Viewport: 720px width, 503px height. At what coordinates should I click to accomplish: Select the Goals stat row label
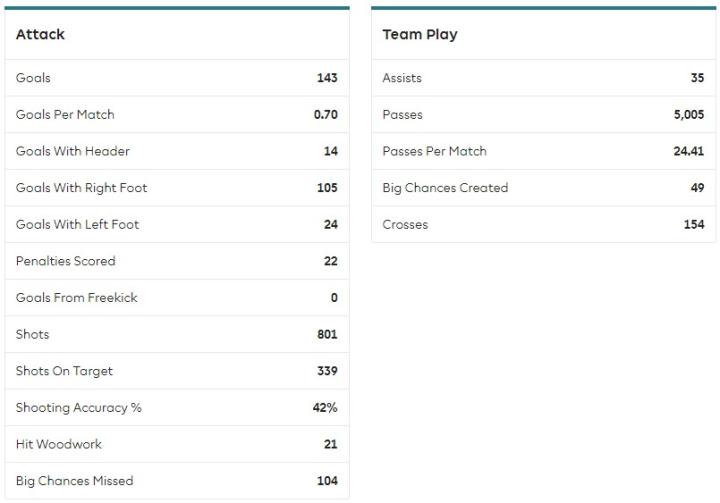coord(33,78)
